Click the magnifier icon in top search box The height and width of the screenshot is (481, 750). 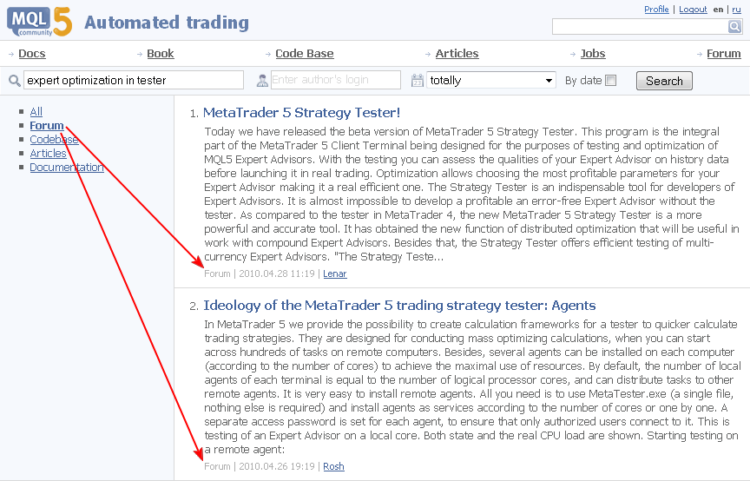(x=734, y=27)
